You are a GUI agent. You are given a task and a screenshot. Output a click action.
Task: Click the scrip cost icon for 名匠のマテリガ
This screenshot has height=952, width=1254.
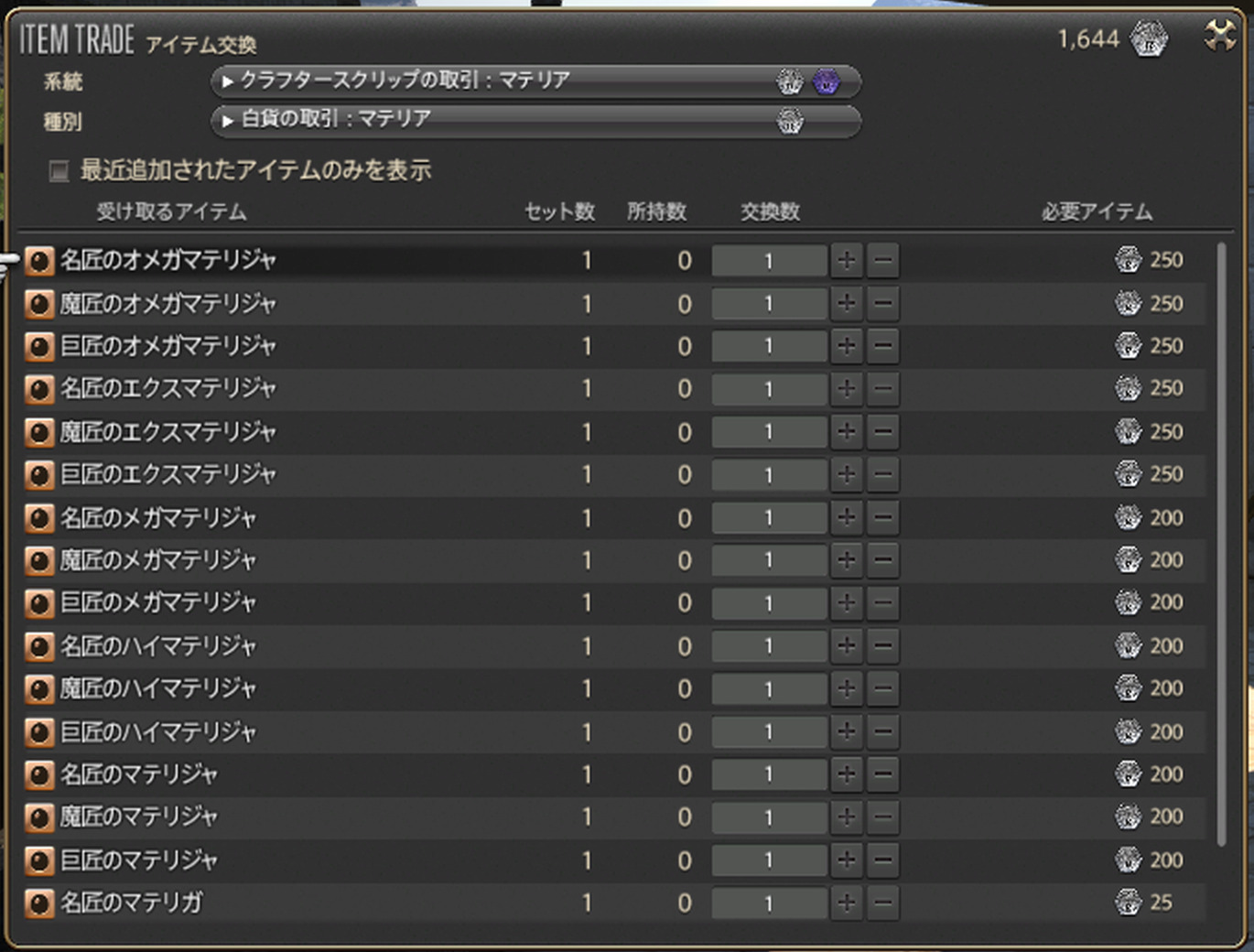point(1128,903)
